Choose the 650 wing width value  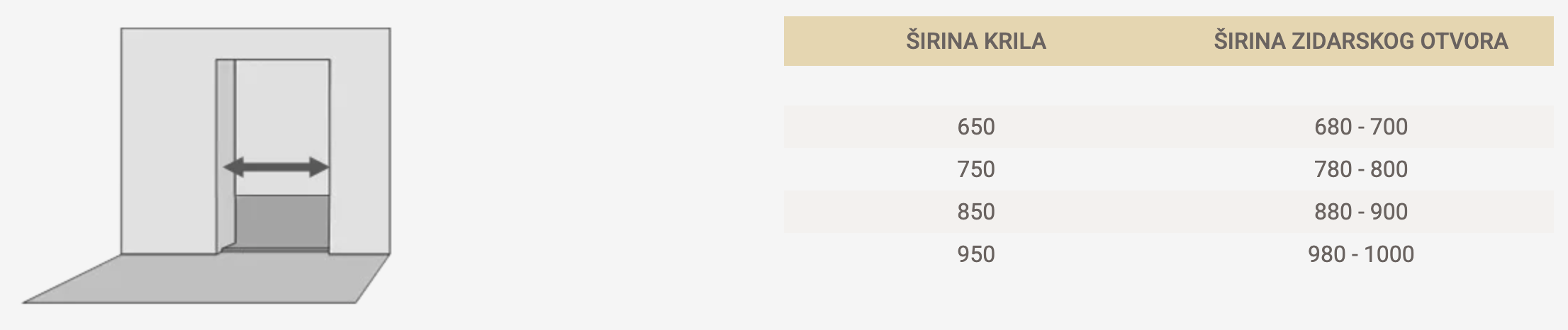(975, 127)
